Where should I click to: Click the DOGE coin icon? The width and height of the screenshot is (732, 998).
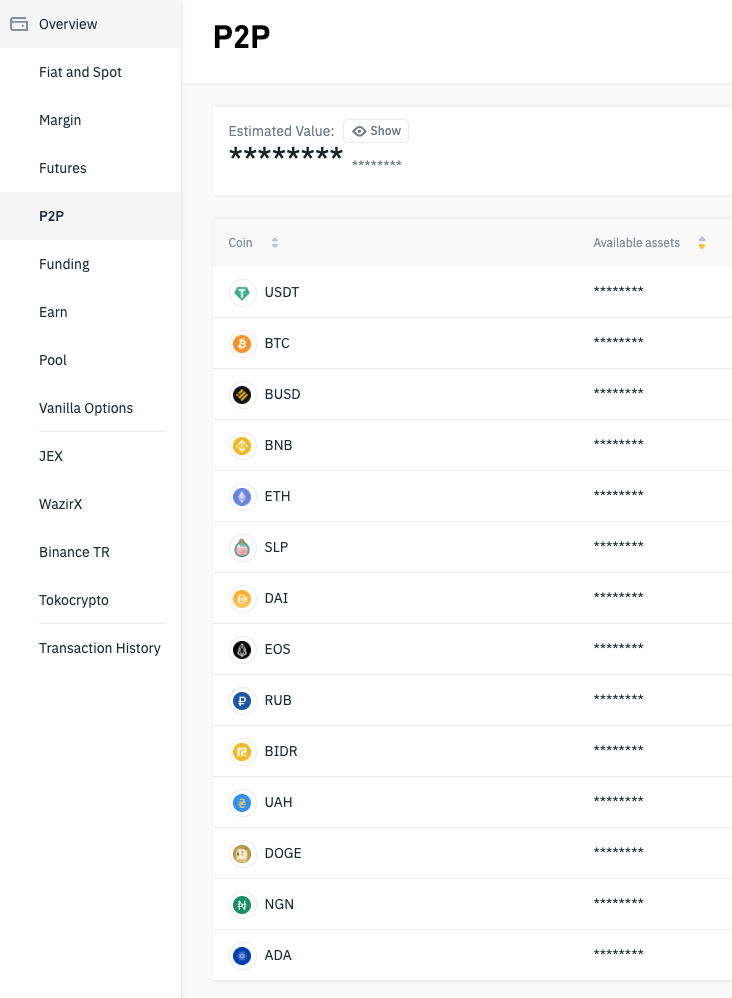pos(242,854)
